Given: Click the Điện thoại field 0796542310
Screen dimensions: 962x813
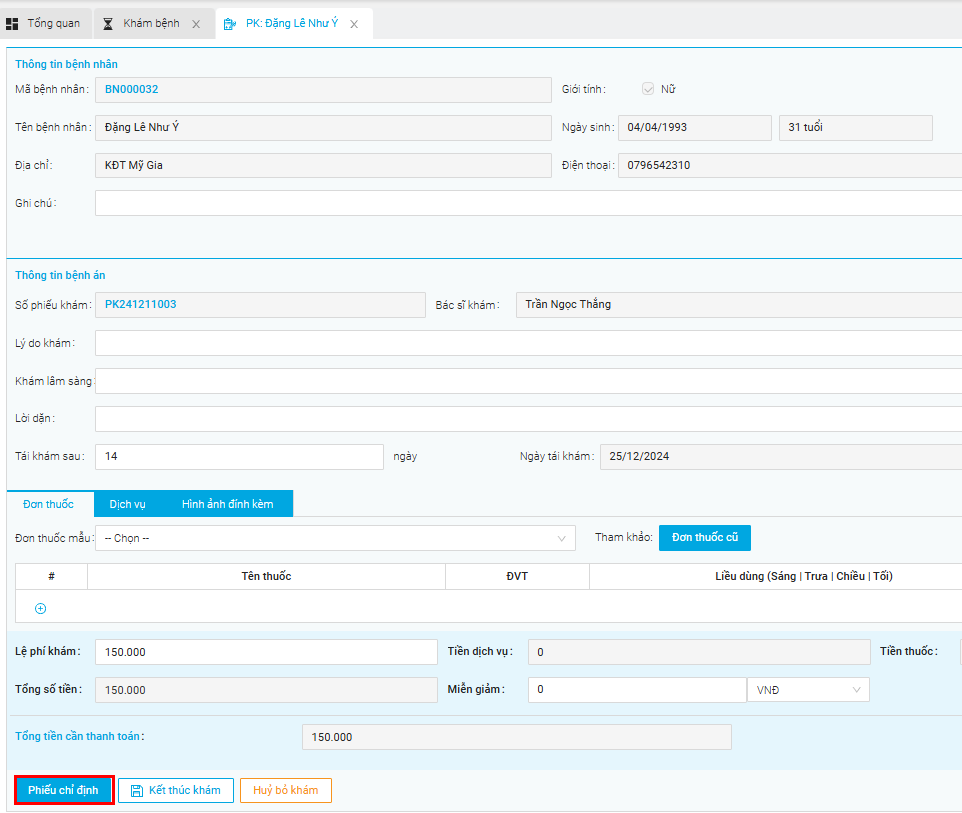Looking at the screenshot, I should pos(790,166).
